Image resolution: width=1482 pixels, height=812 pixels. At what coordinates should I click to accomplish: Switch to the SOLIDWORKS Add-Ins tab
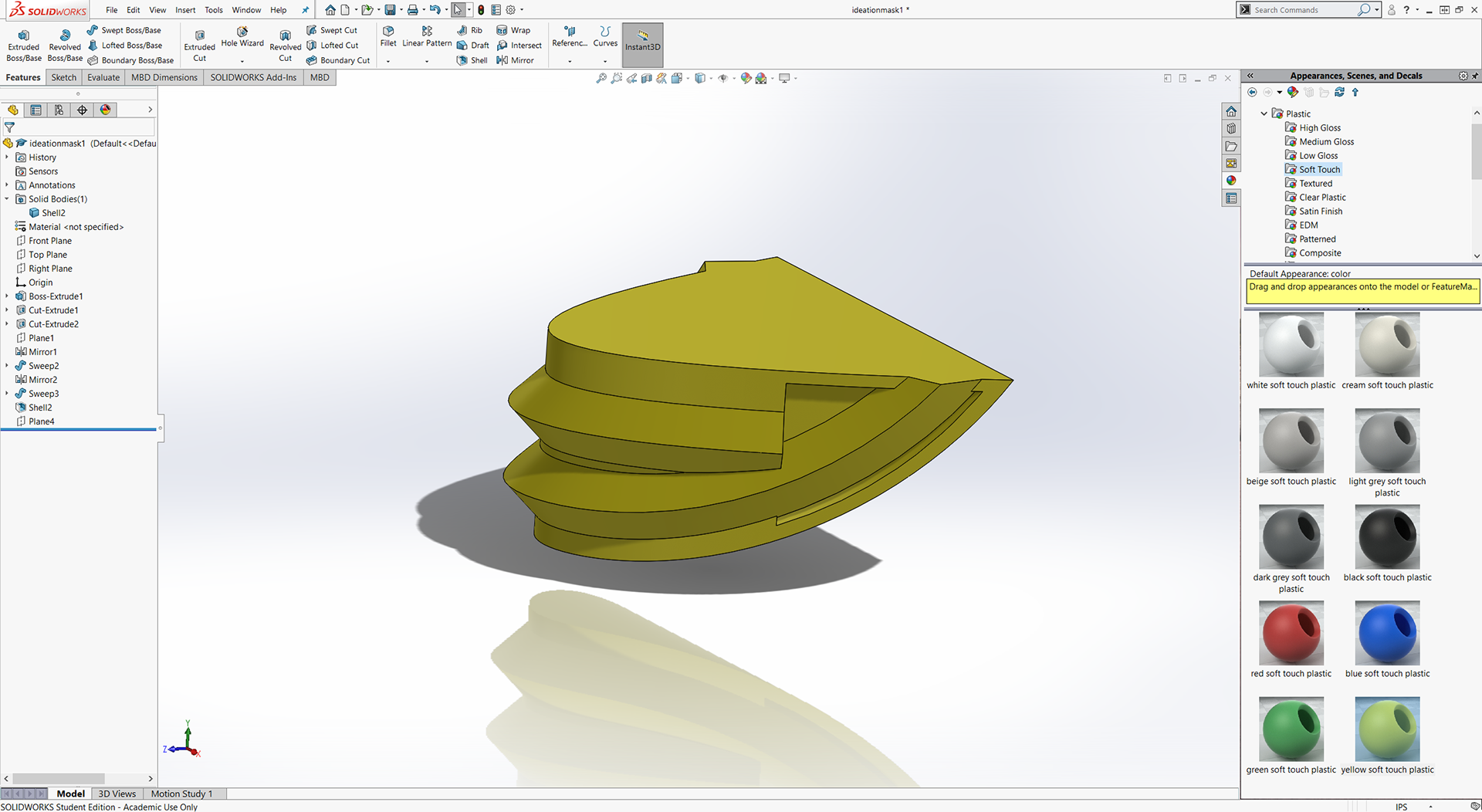[253, 77]
